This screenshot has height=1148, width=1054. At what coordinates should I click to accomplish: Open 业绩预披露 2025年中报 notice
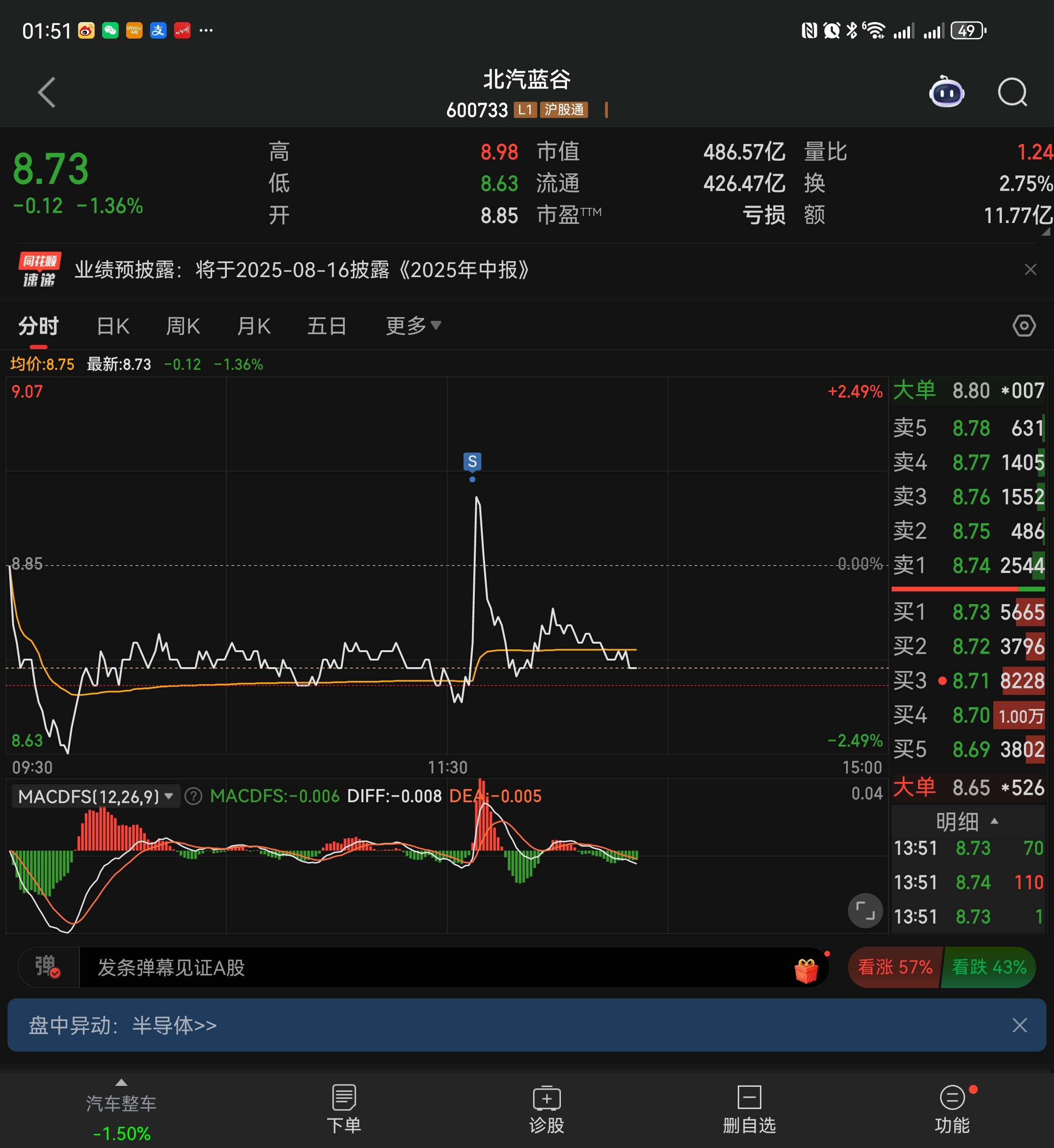[x=302, y=269]
